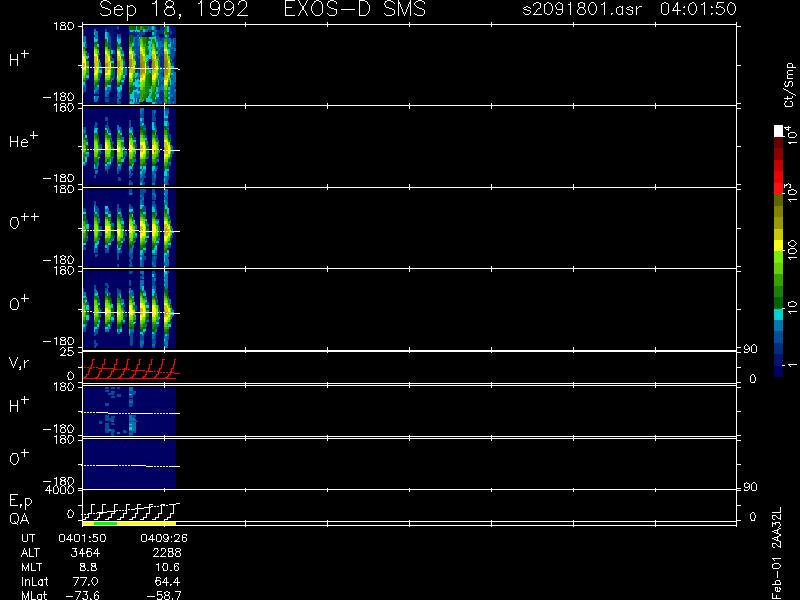Viewport: 800px width, 600px height.
Task: Pick the white top segment of color bar
Action: click(779, 131)
